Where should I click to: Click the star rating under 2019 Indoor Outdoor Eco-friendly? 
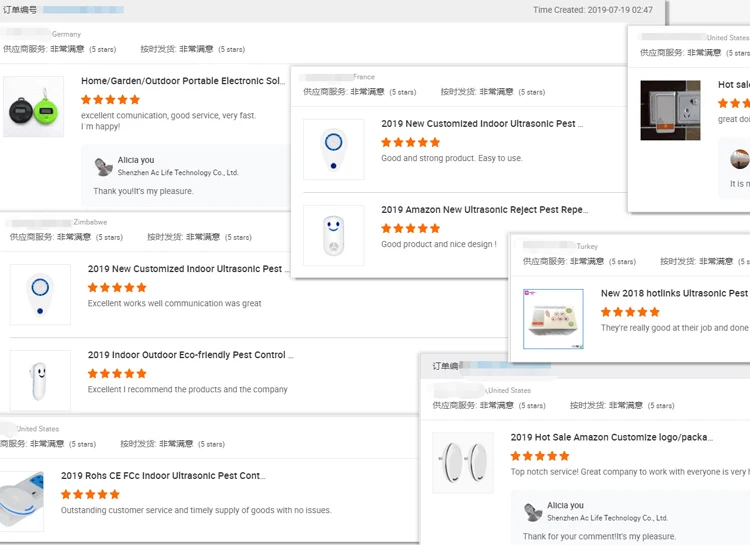point(117,374)
